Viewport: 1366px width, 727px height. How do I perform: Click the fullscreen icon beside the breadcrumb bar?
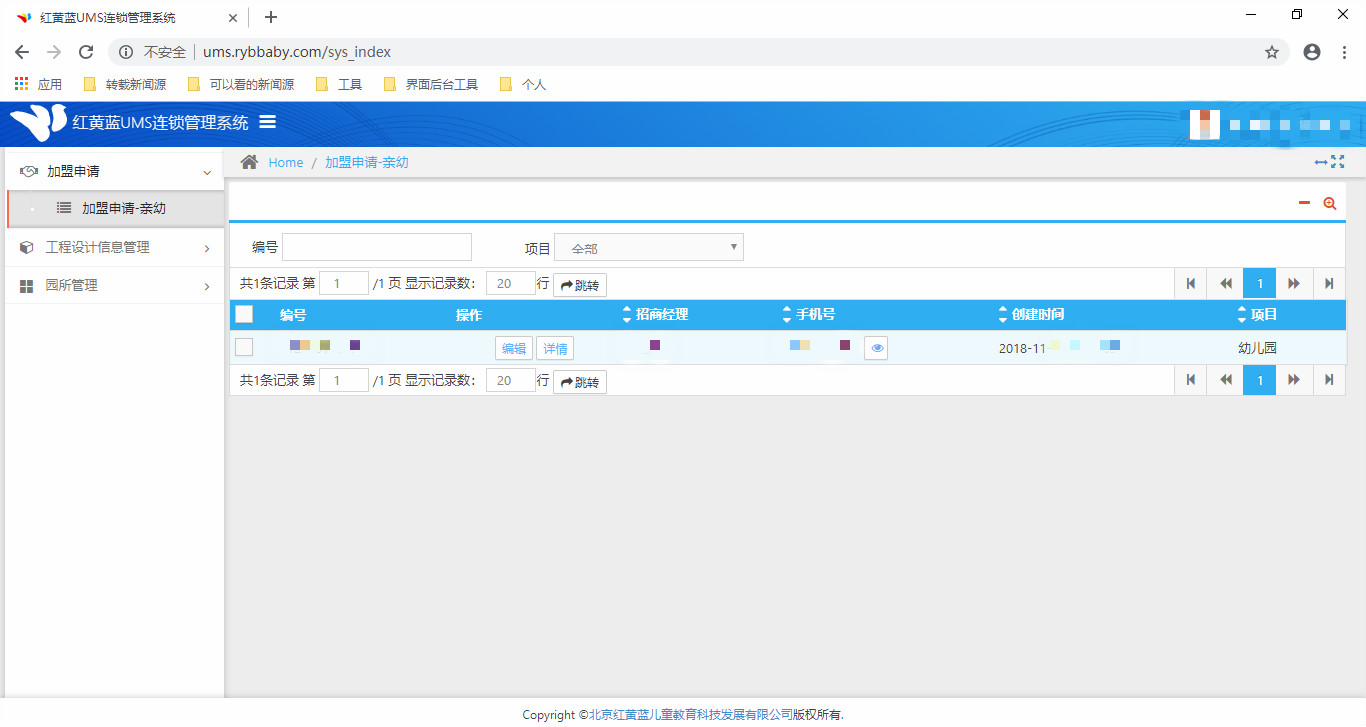click(1338, 162)
